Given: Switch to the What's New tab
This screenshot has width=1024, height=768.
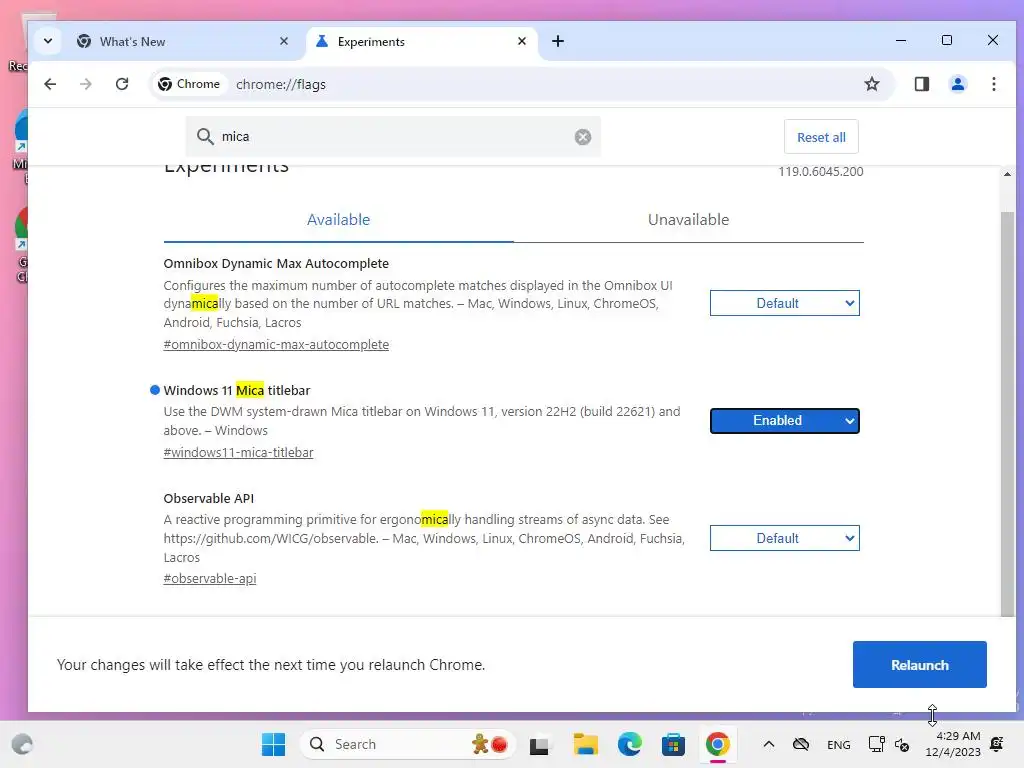Looking at the screenshot, I should [182, 41].
